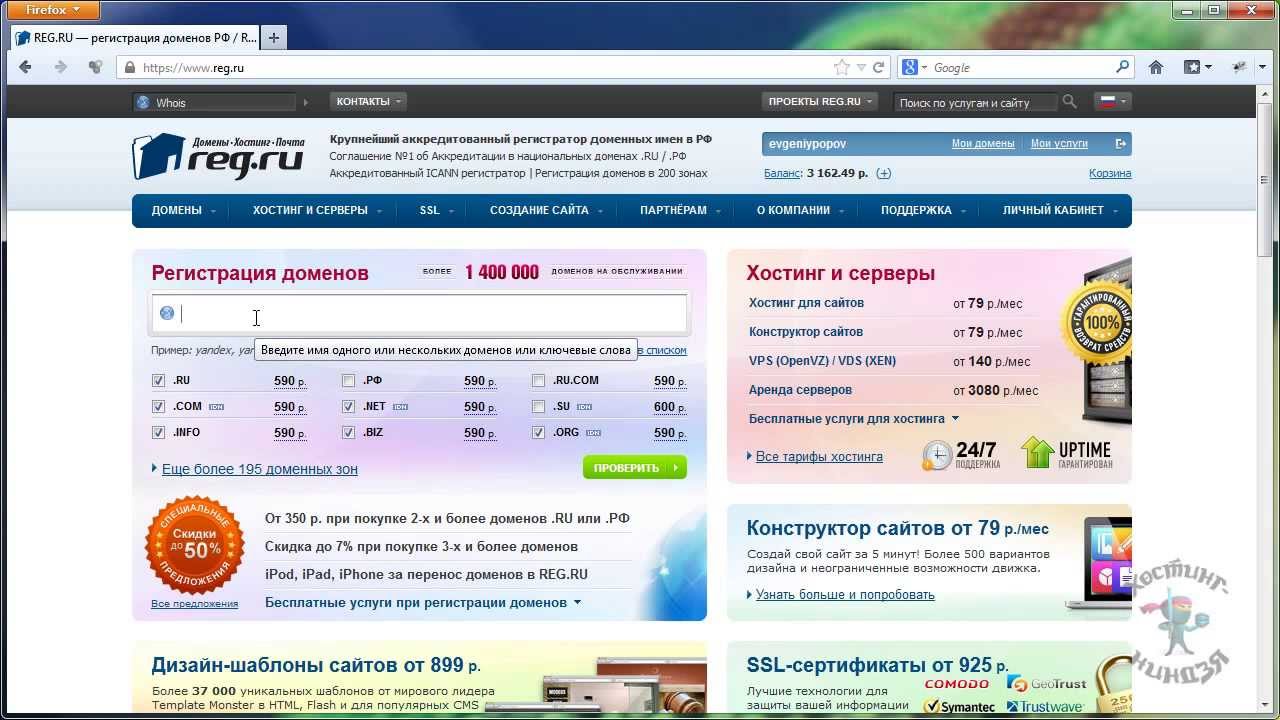Open the bookmarks menu icon in toolbar

tap(1197, 67)
